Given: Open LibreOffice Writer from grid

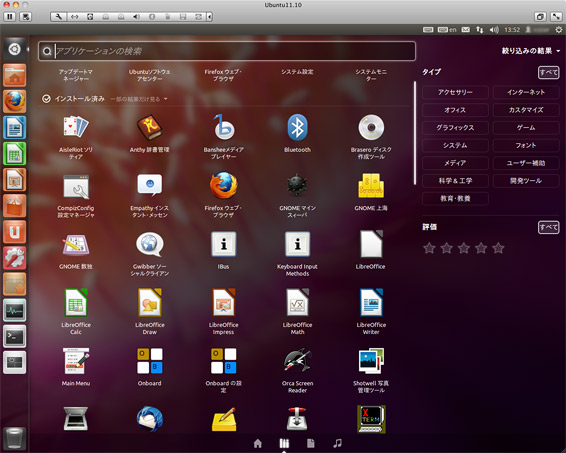Looking at the screenshot, I should coord(371,302).
